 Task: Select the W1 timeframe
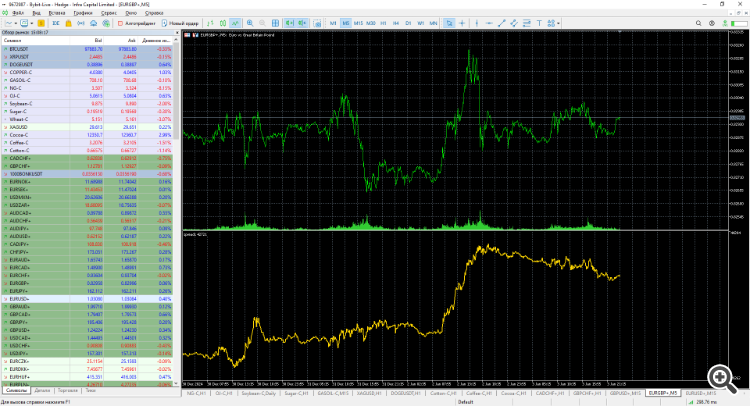click(420, 23)
